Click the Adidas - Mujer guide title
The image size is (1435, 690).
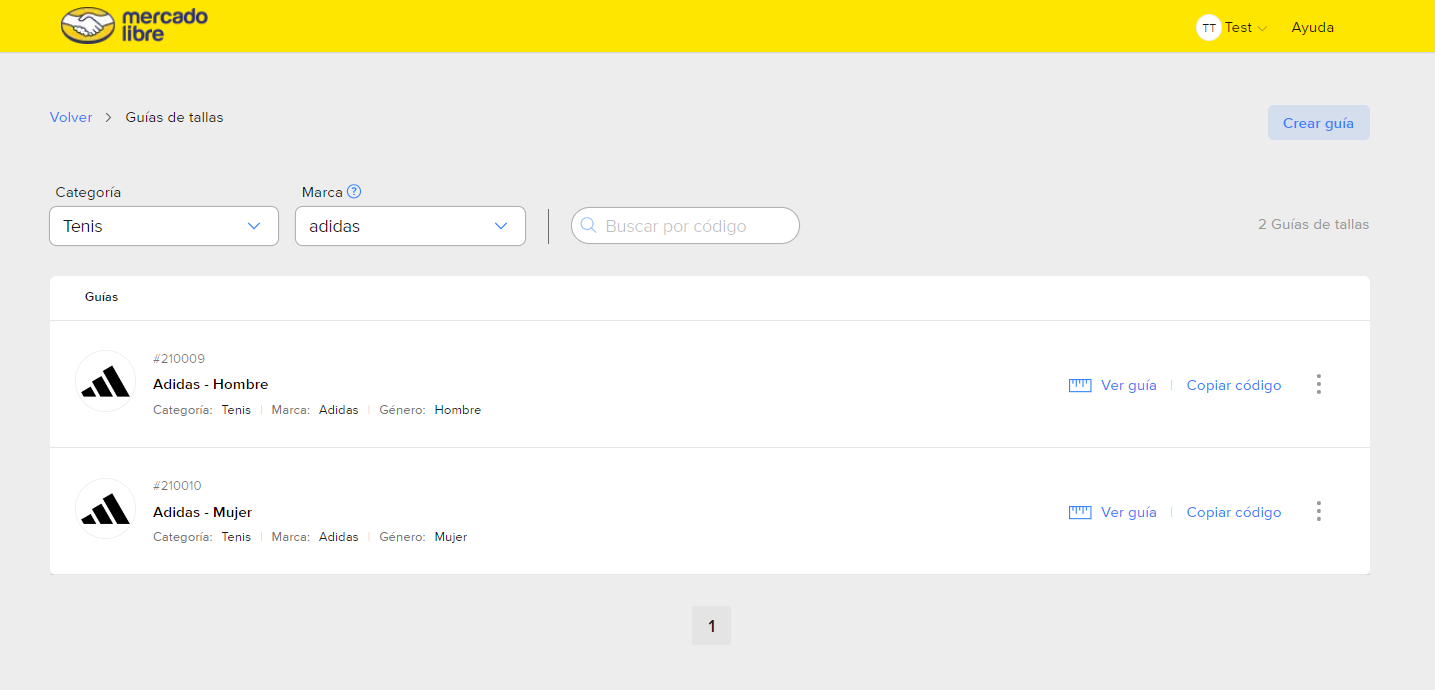[x=203, y=512]
